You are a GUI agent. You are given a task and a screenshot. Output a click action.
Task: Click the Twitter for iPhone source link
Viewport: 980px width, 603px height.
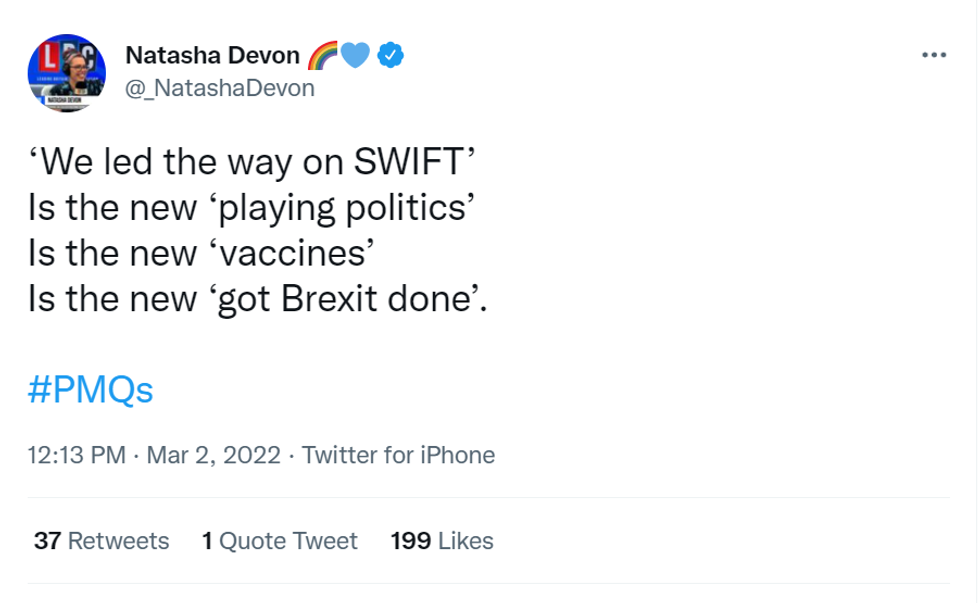tap(398, 455)
